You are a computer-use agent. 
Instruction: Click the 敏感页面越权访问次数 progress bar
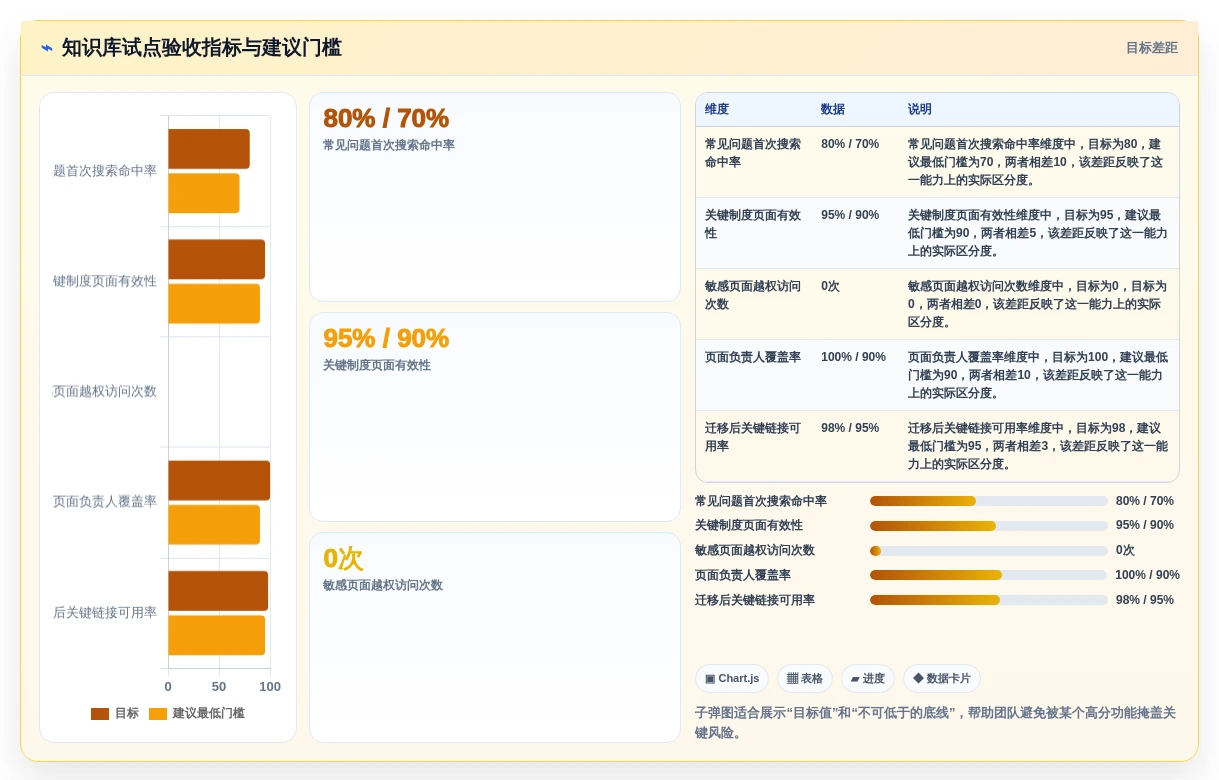coord(989,551)
